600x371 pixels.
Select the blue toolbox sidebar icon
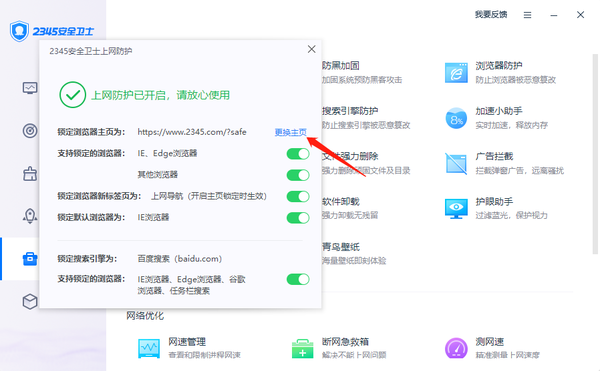tap(30, 259)
